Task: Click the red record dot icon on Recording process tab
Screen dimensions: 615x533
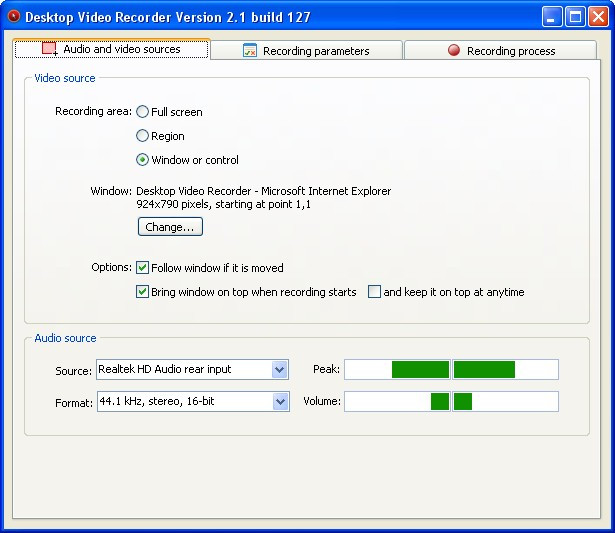Action: (454, 50)
